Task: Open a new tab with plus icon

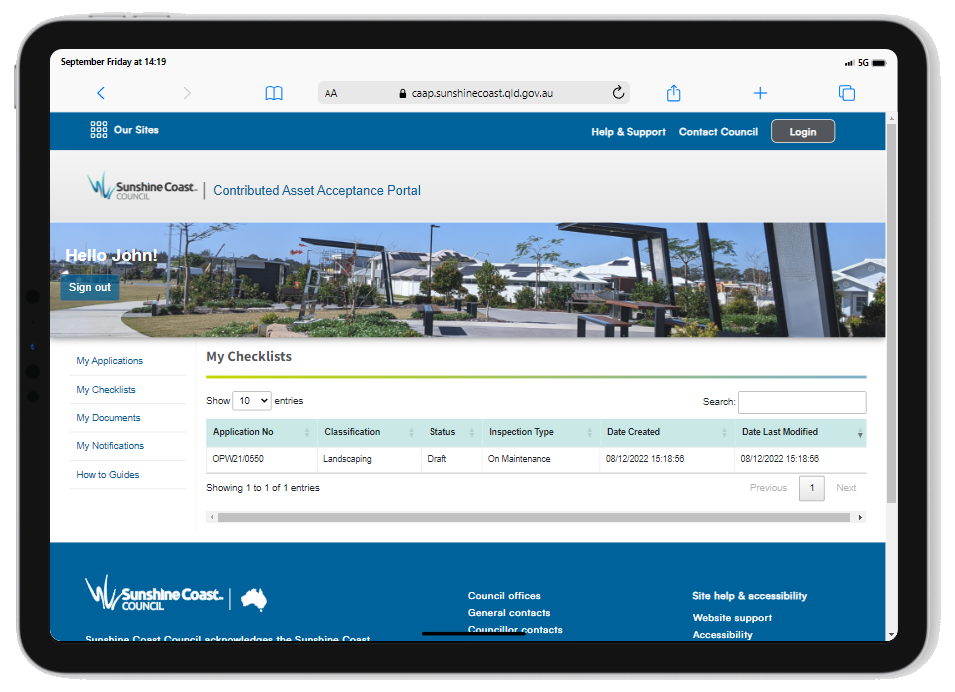Action: click(x=760, y=93)
